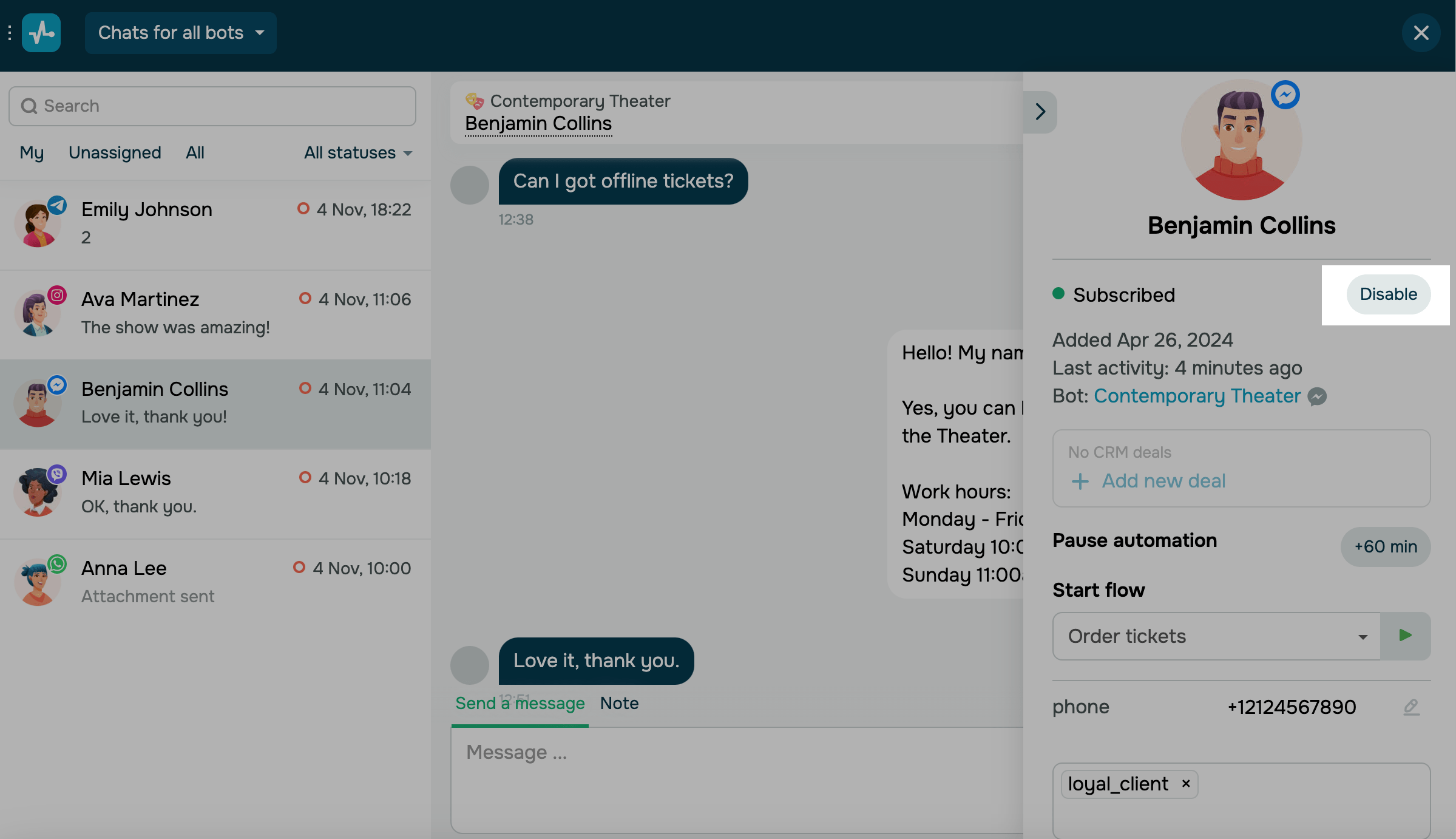Image resolution: width=1456 pixels, height=839 pixels.
Task: Open the Chats for all bots dropdown
Action: (x=180, y=33)
